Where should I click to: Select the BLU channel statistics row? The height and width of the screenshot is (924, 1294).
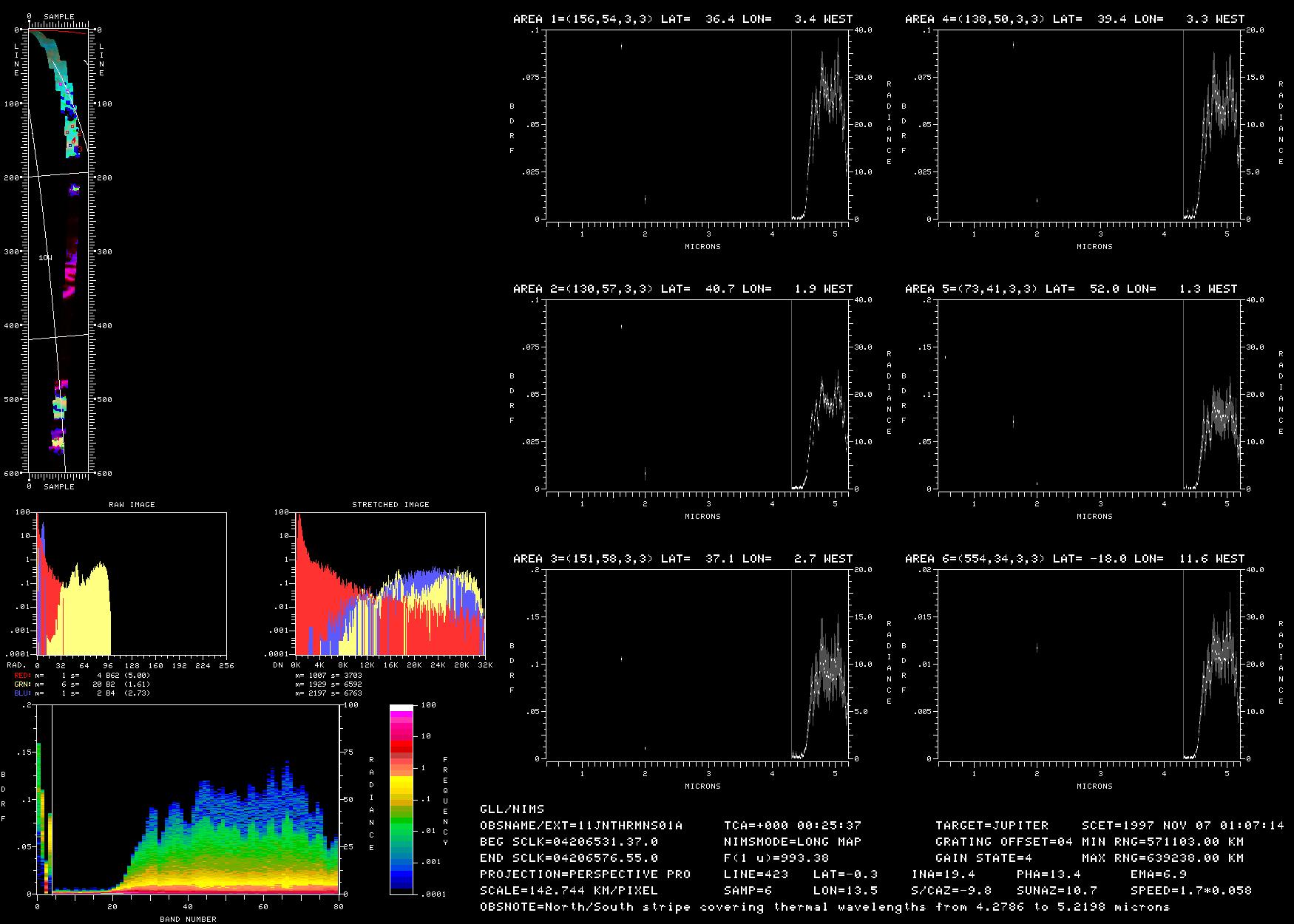click(81, 693)
